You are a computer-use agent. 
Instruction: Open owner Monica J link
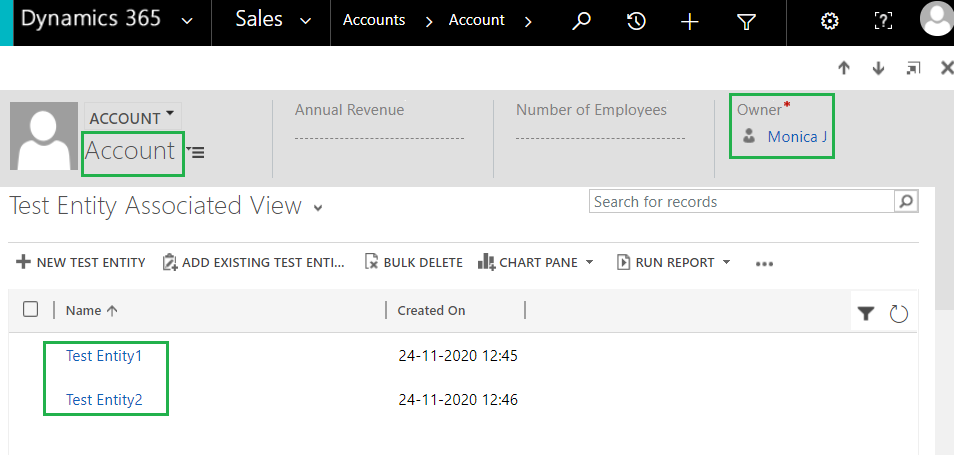[797, 136]
